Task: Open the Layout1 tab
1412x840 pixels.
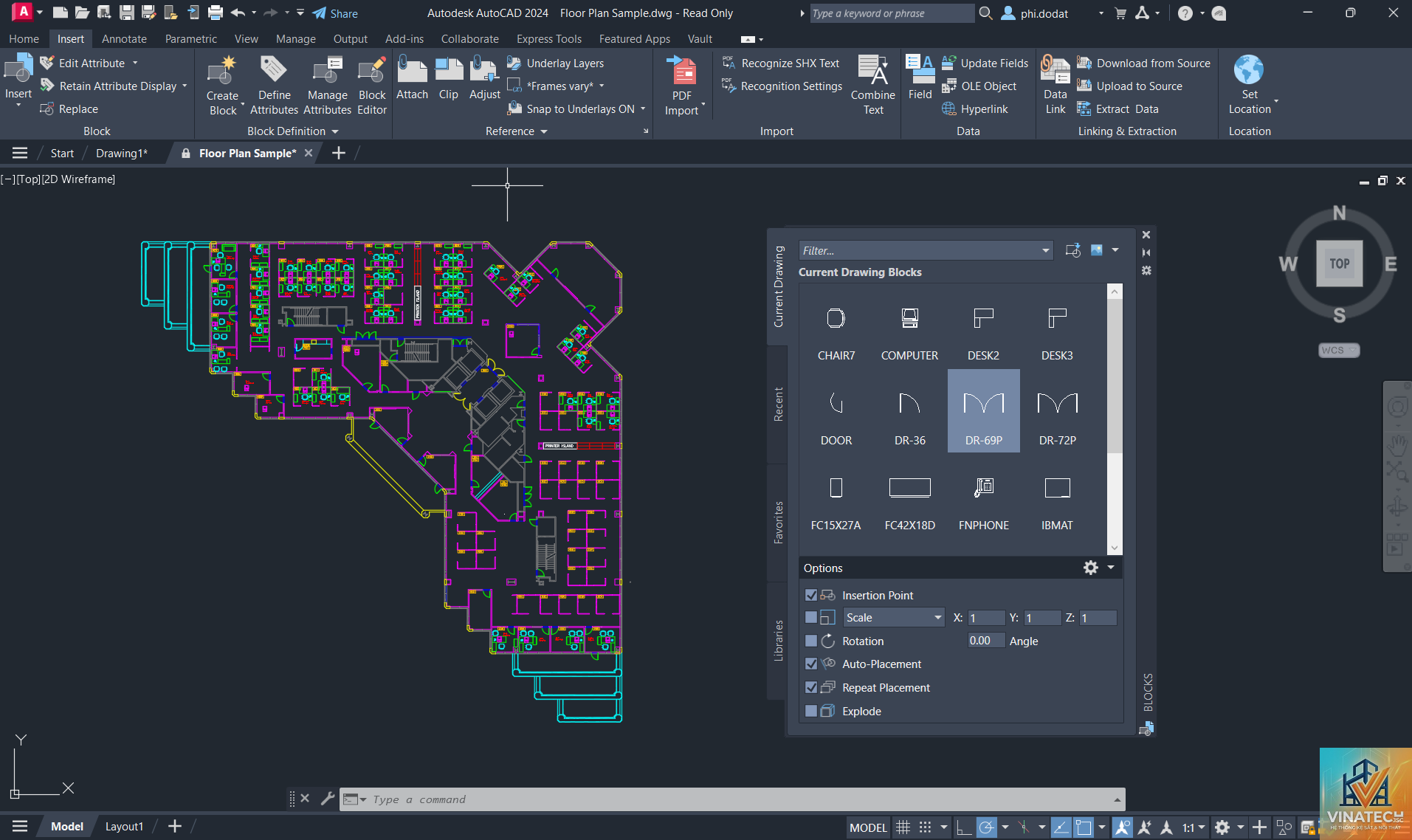Action: click(x=124, y=827)
